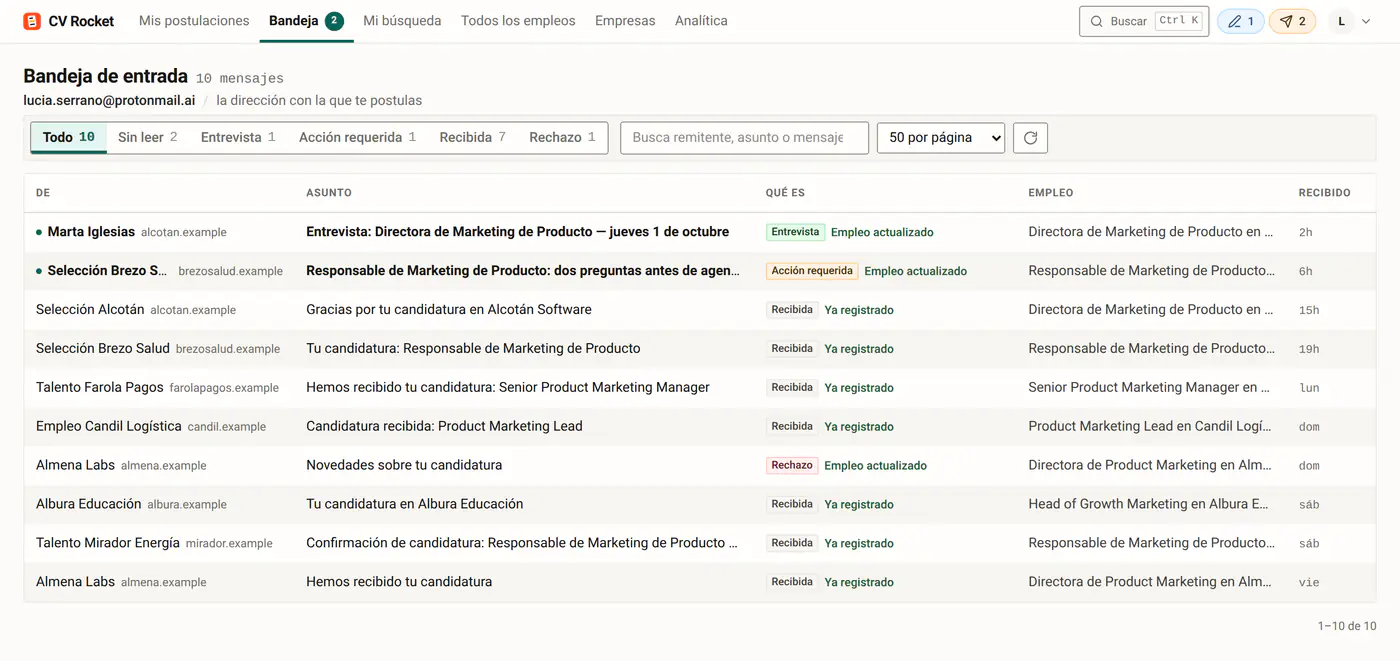Go to Mis postulaciones
Image resolution: width=1400 pixels, height=661 pixels.
(x=194, y=21)
